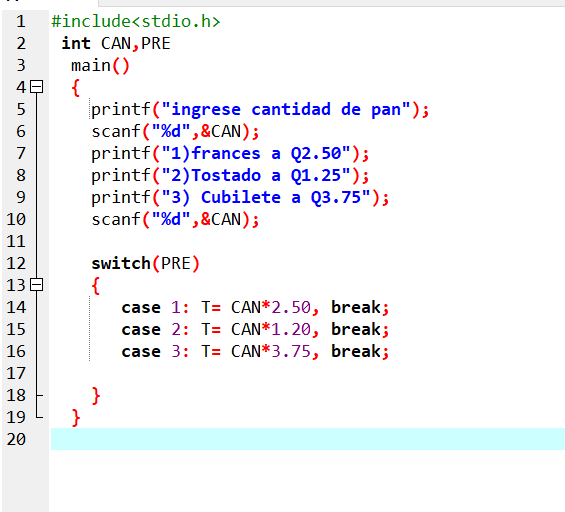Click the "3) Cubilete a Q3.75" string
The image size is (565, 512).
pyautogui.click(x=266, y=197)
